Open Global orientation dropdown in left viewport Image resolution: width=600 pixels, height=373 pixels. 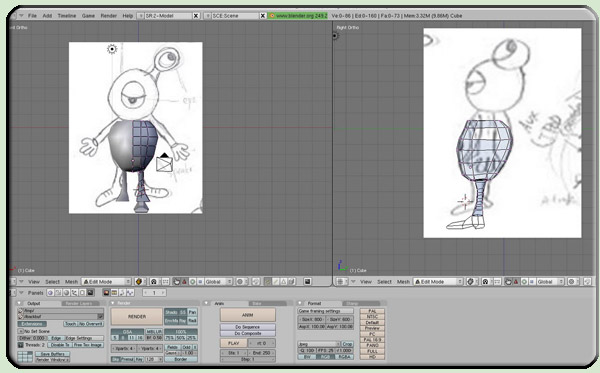(218, 282)
